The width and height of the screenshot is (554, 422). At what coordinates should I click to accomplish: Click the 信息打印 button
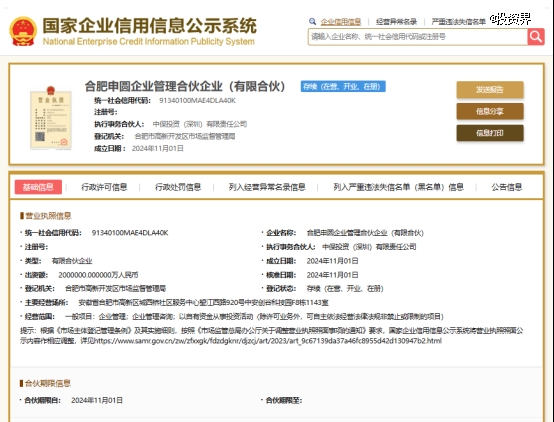pos(490,133)
